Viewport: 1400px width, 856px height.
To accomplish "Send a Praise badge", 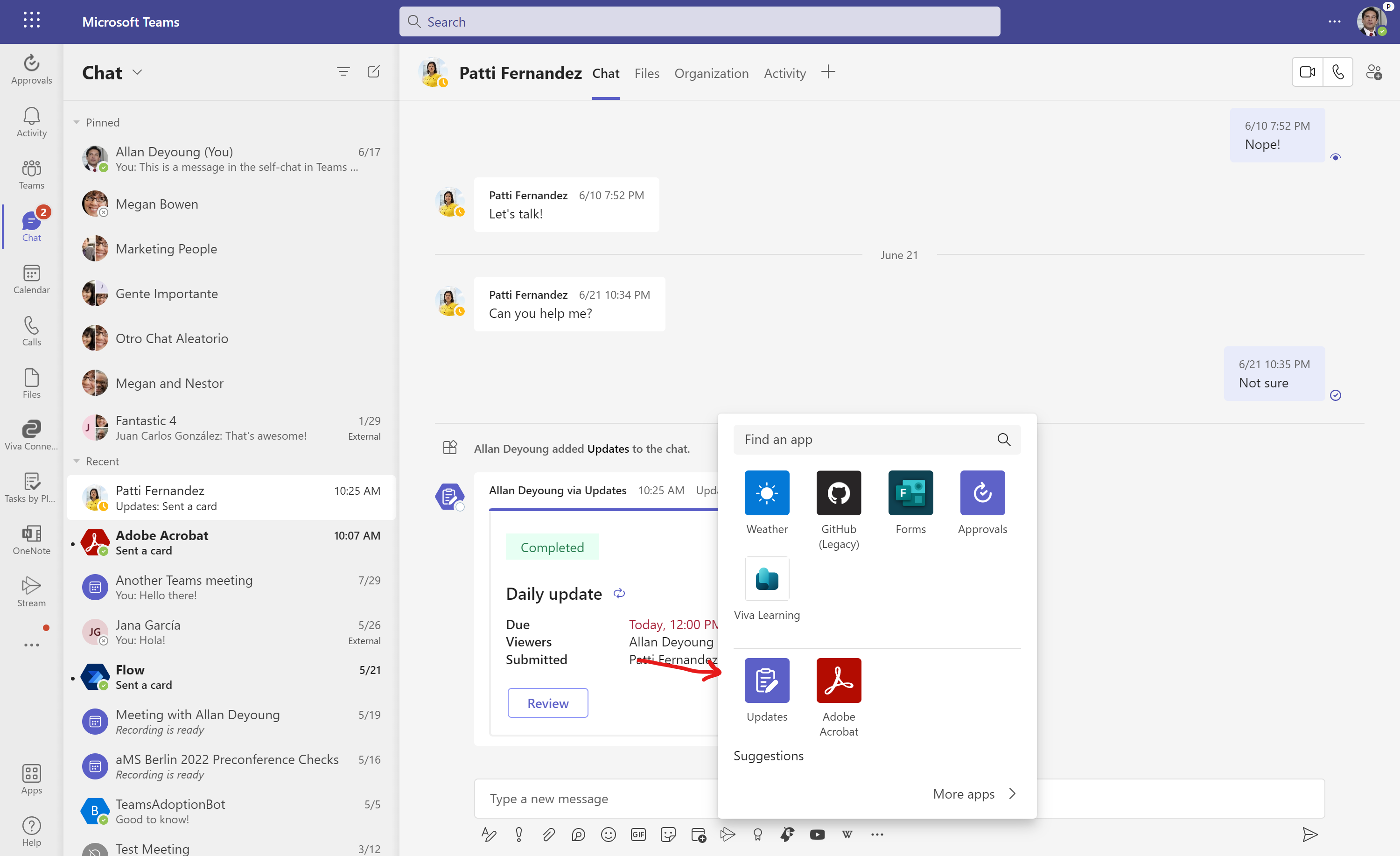I will (x=758, y=835).
